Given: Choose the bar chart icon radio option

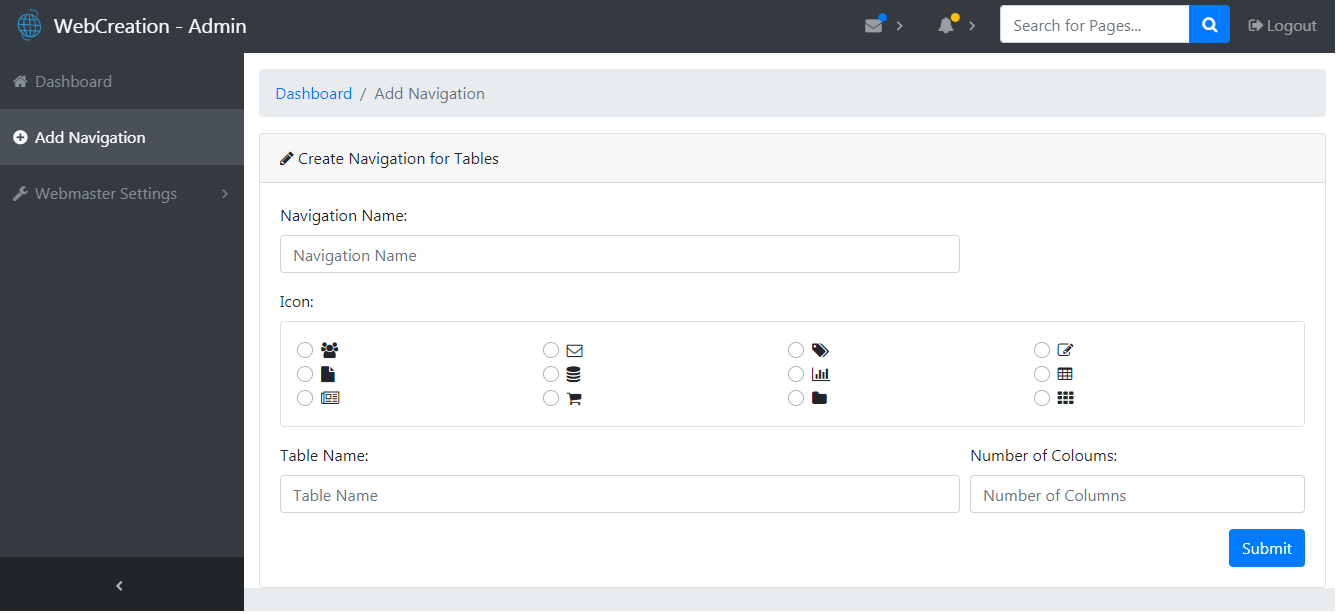Looking at the screenshot, I should 796,374.
